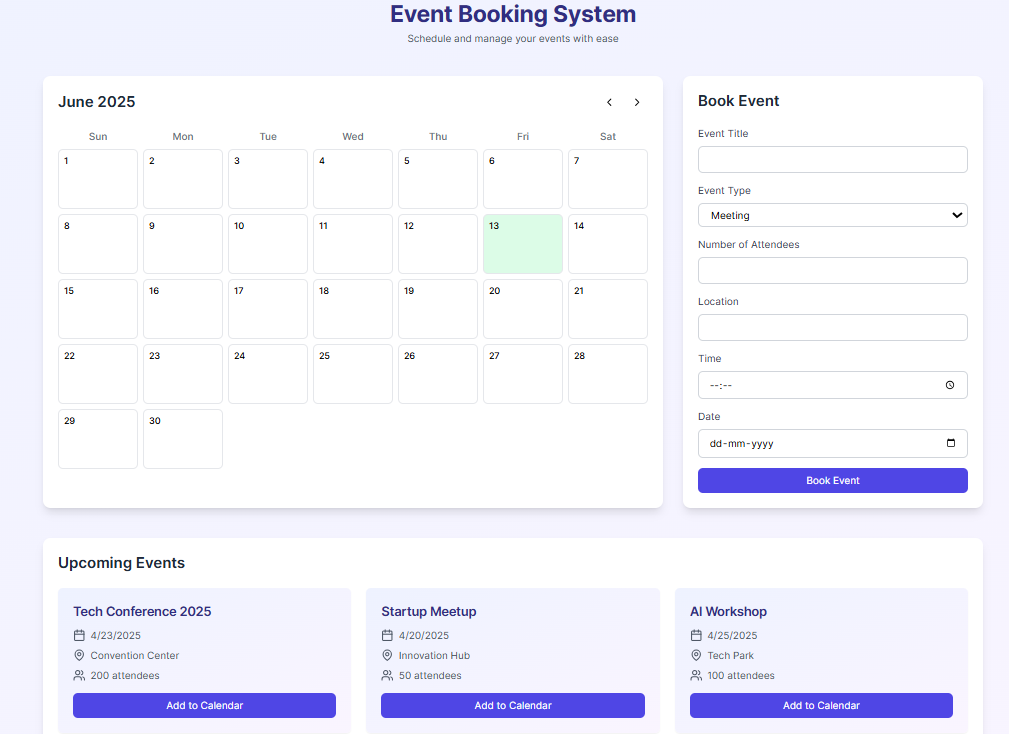
Task: Open the date picker icon in the Date field
Action: (x=950, y=443)
